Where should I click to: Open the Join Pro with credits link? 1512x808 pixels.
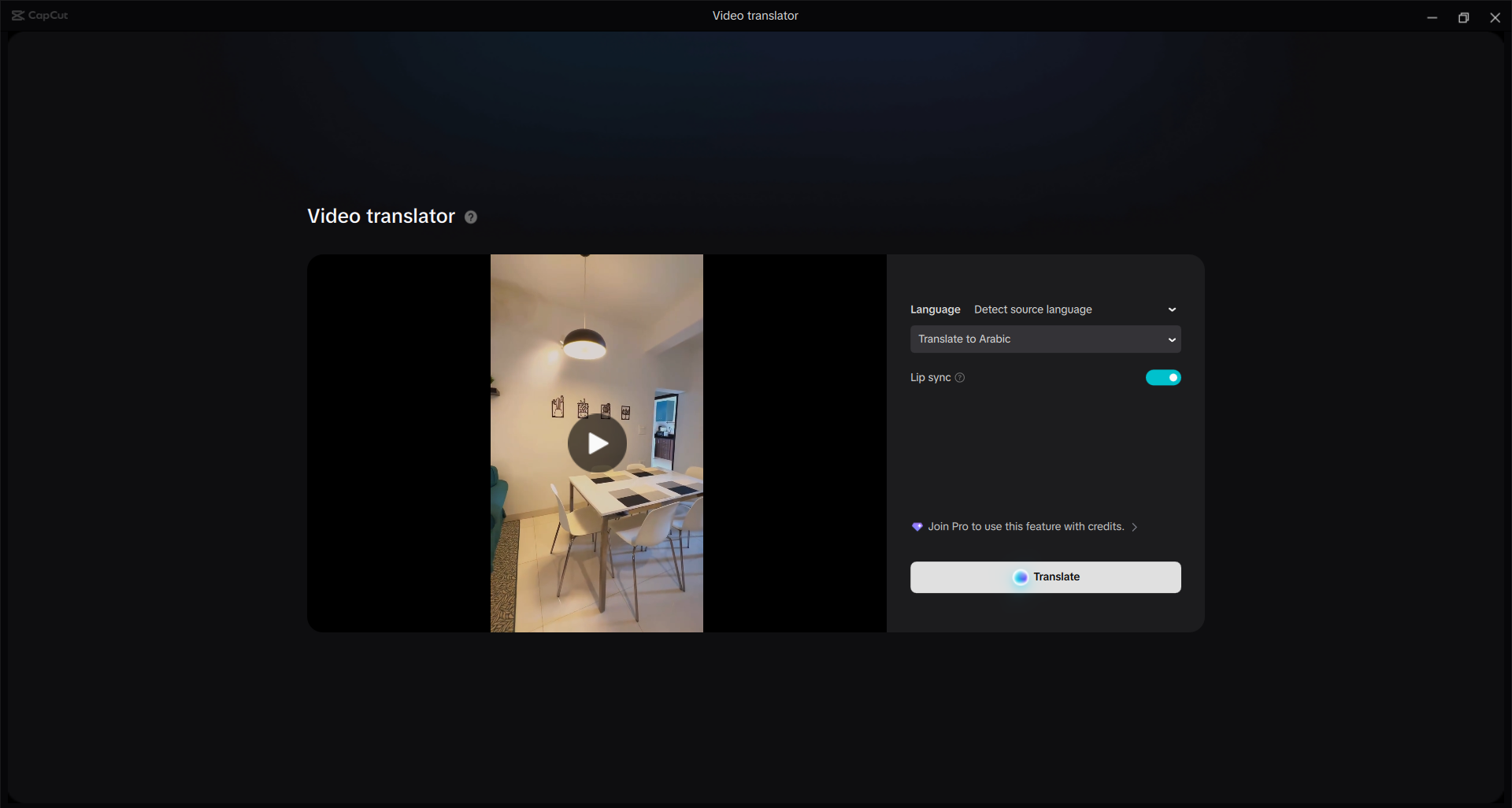tap(1025, 526)
